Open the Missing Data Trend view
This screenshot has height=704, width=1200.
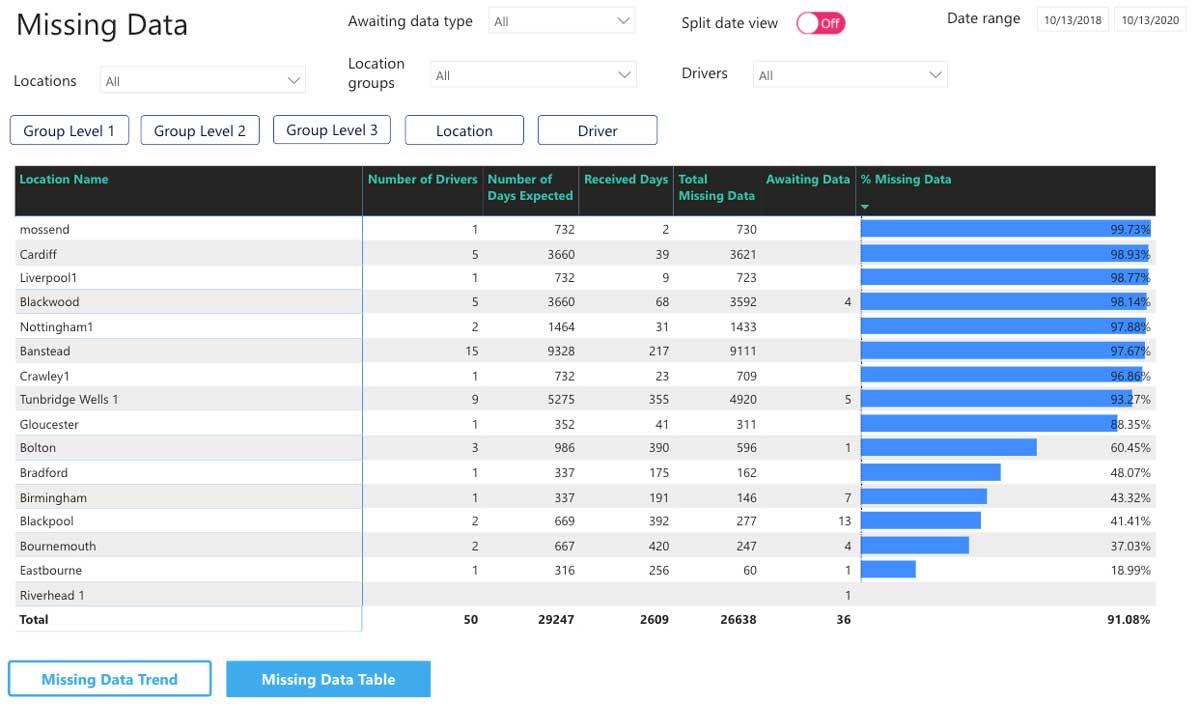(110, 679)
